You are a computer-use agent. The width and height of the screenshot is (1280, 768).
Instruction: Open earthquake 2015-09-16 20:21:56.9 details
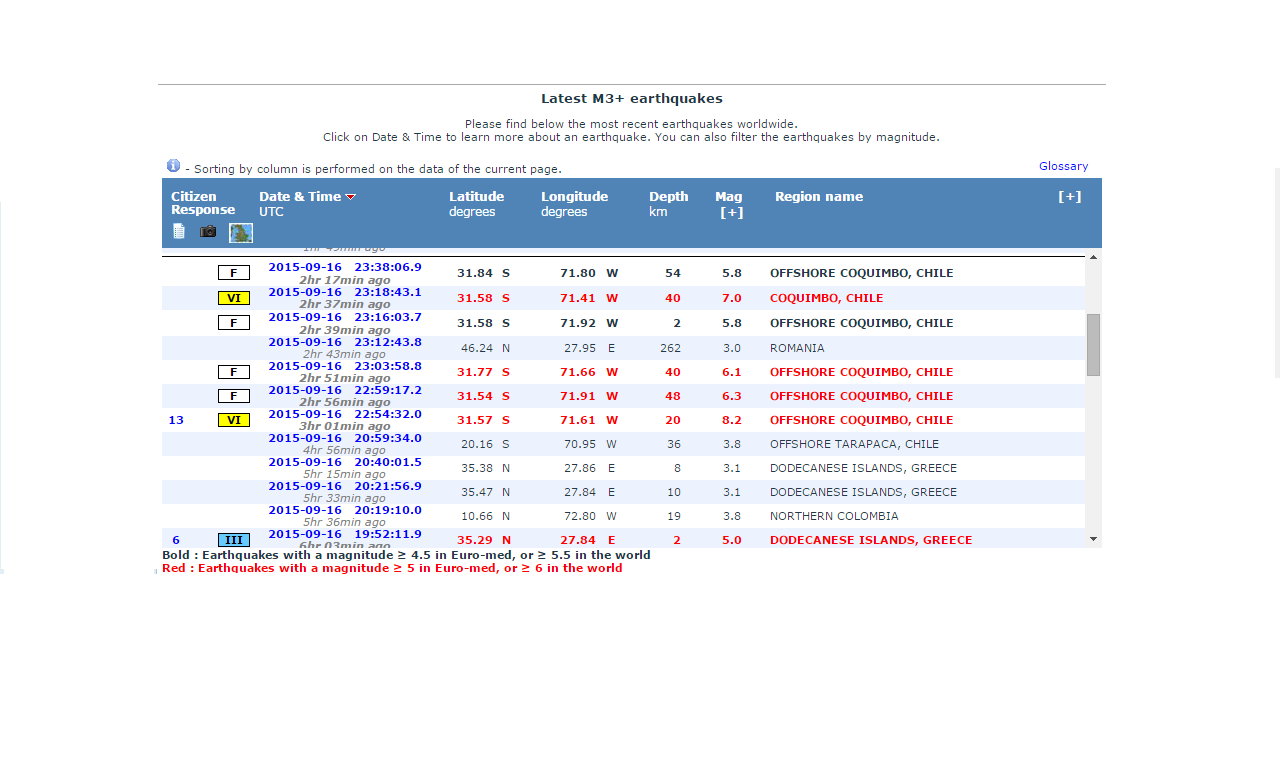point(345,486)
